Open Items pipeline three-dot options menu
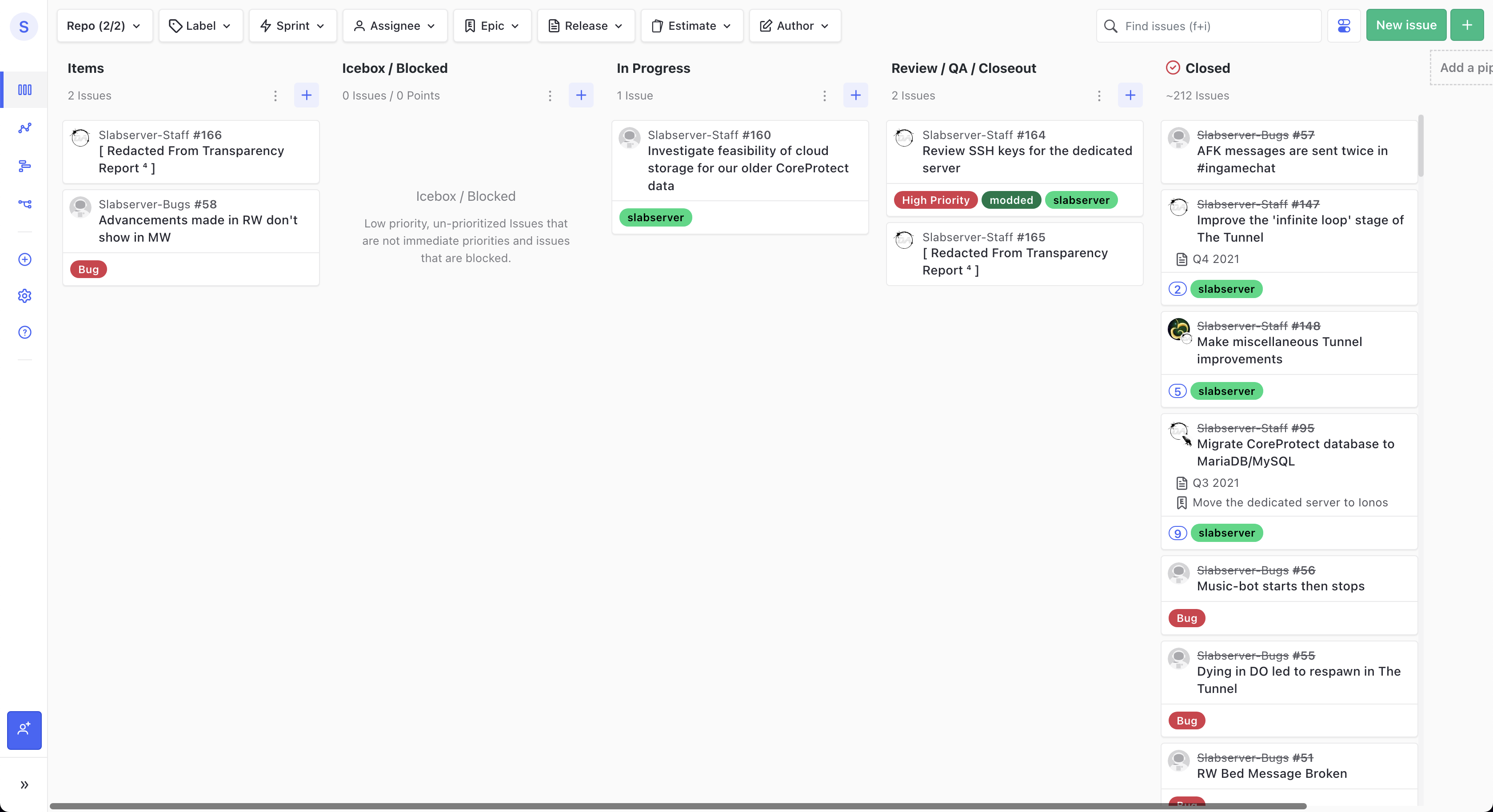1493x812 pixels. click(275, 96)
